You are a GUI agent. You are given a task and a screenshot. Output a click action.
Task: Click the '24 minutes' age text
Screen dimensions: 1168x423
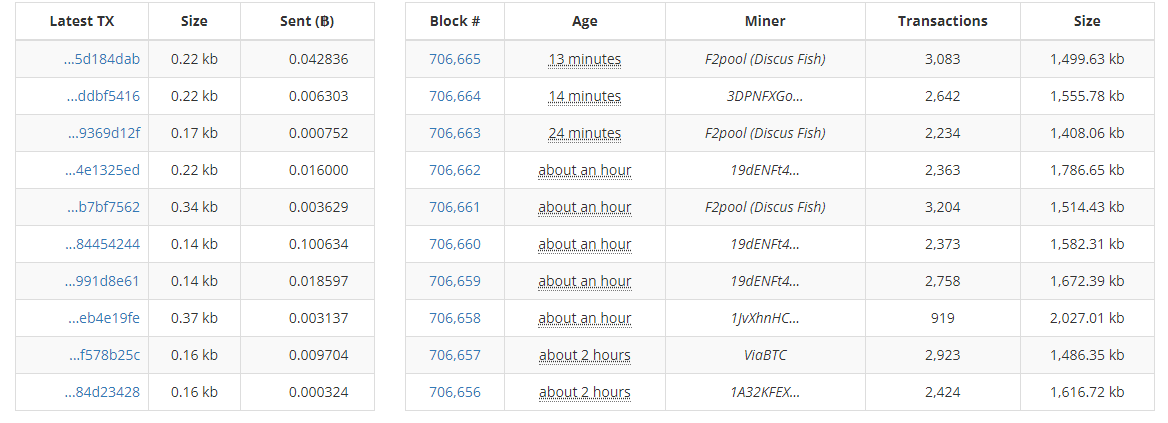pos(584,133)
